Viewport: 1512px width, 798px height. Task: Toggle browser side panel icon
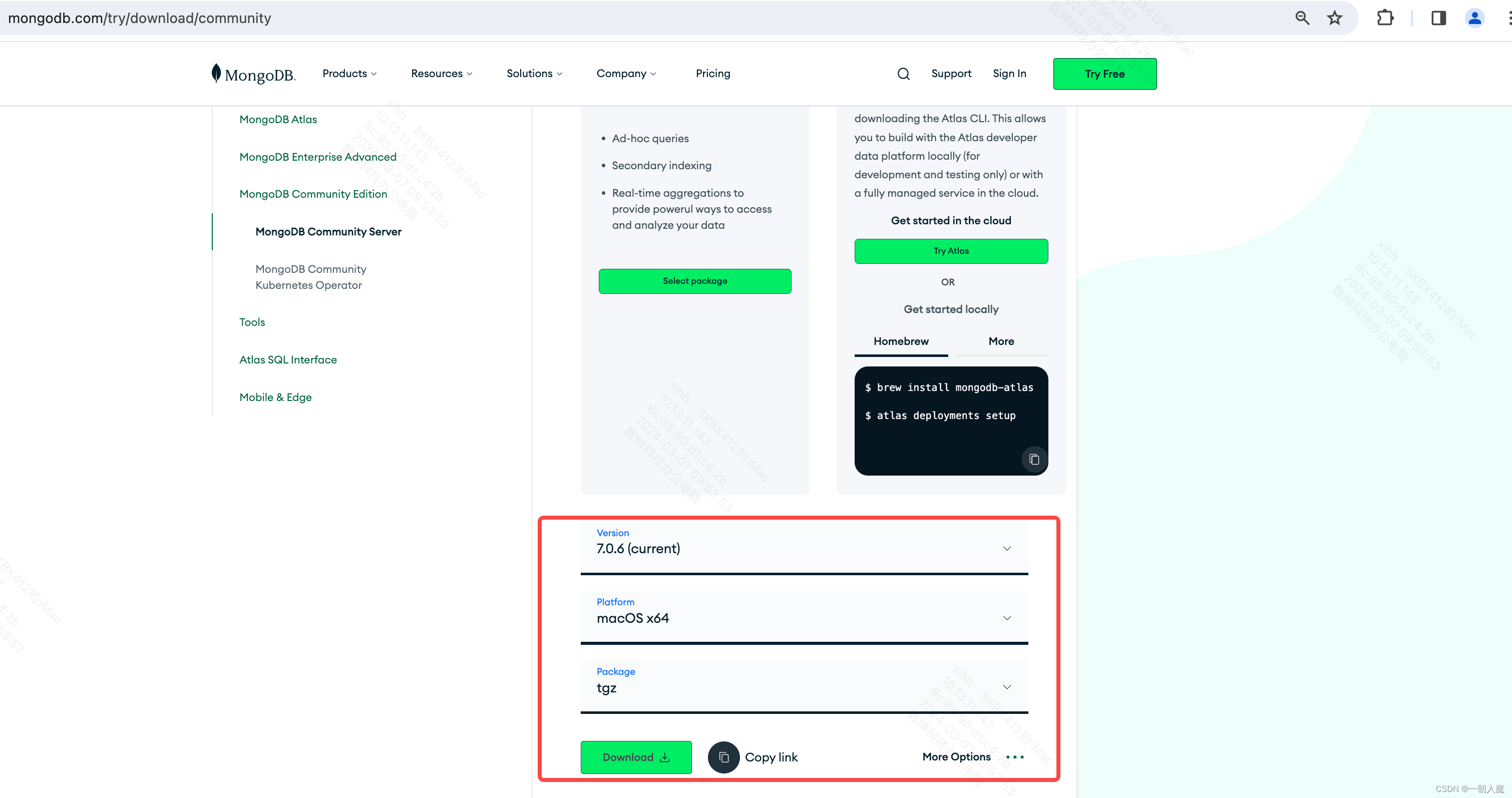(1438, 18)
